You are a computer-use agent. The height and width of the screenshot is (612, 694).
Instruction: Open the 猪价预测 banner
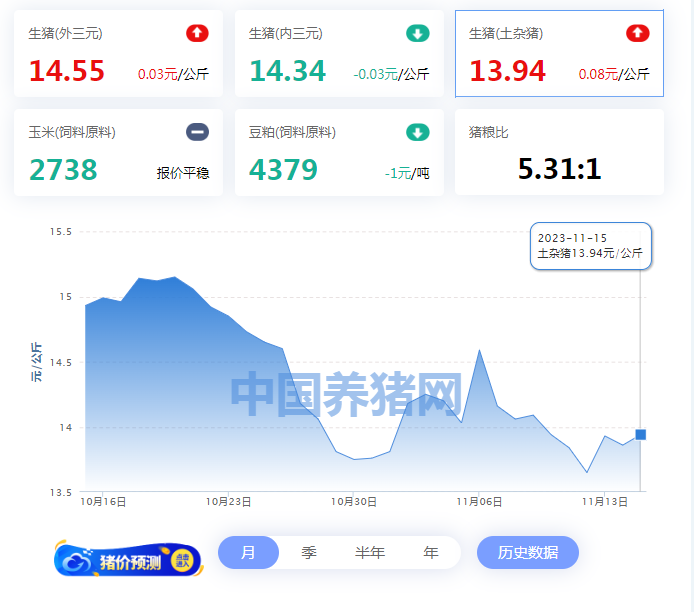[x=128, y=560]
